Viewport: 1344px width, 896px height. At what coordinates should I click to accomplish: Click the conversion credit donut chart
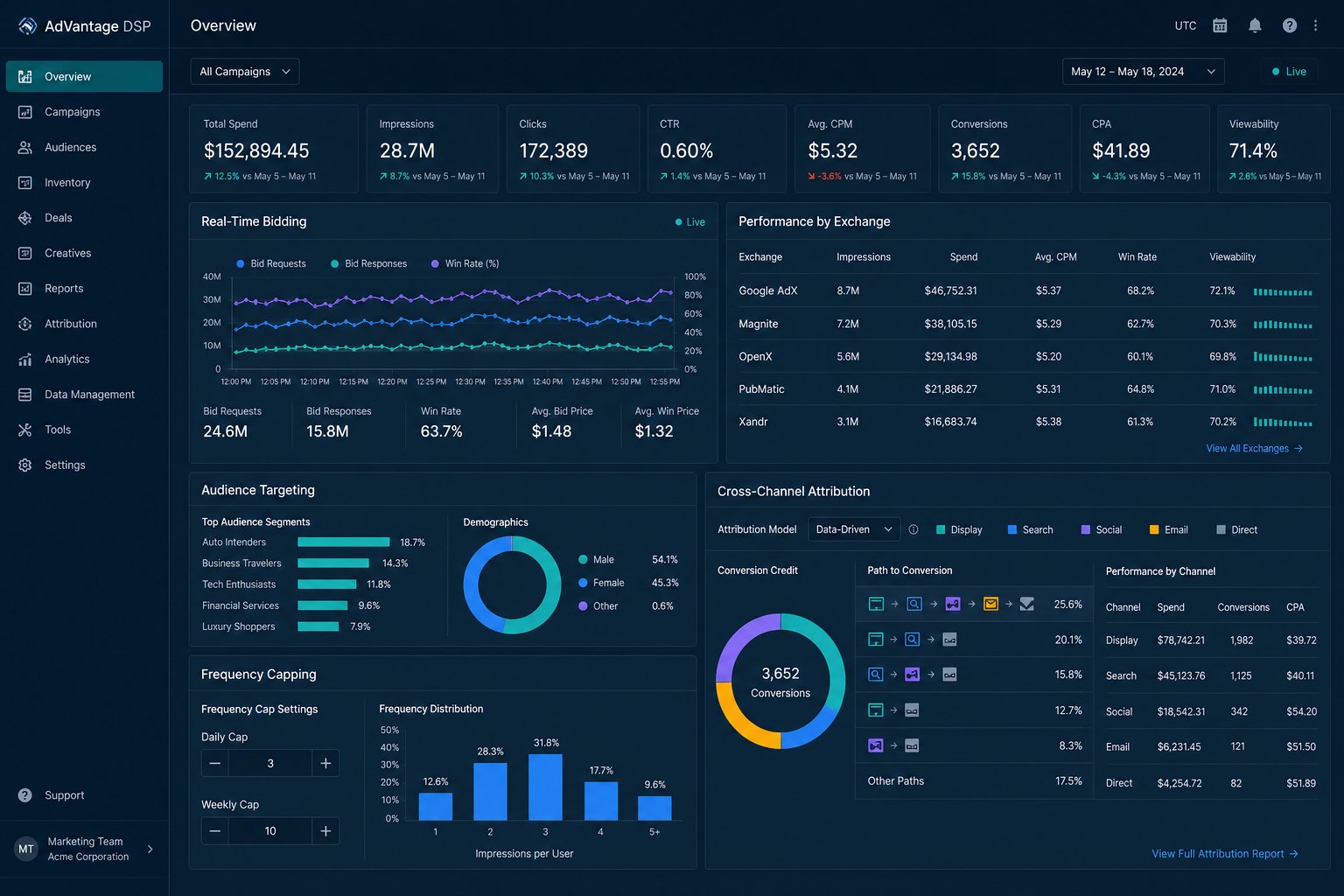(x=780, y=681)
